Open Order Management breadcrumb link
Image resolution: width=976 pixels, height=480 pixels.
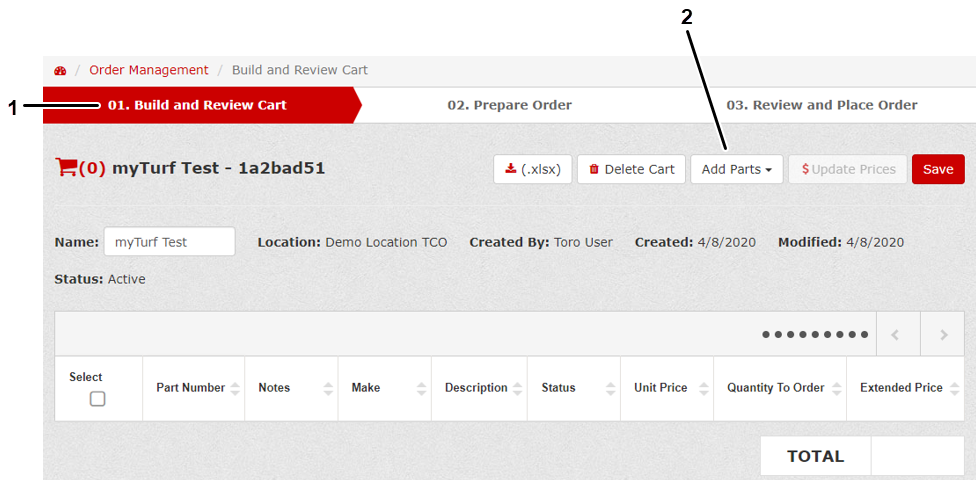(x=148, y=70)
